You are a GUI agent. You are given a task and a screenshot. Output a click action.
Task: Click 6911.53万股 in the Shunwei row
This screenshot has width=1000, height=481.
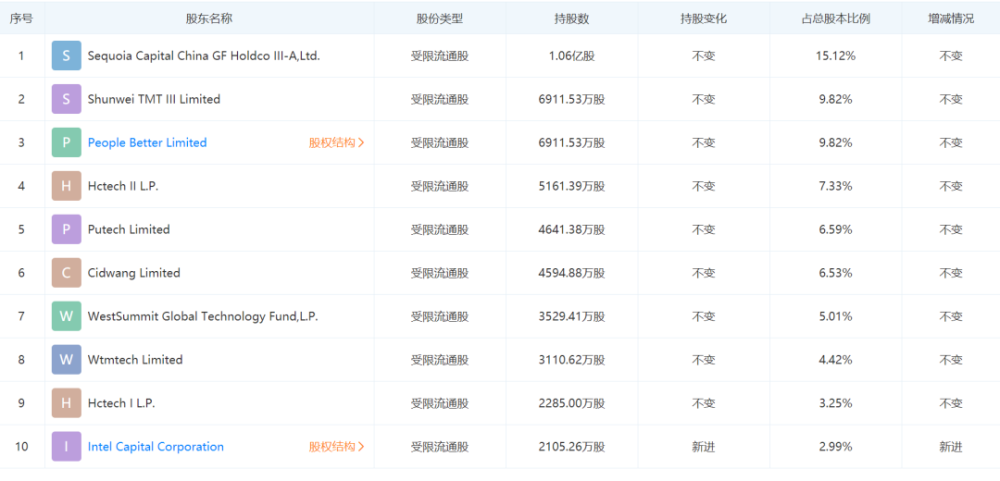(x=571, y=100)
